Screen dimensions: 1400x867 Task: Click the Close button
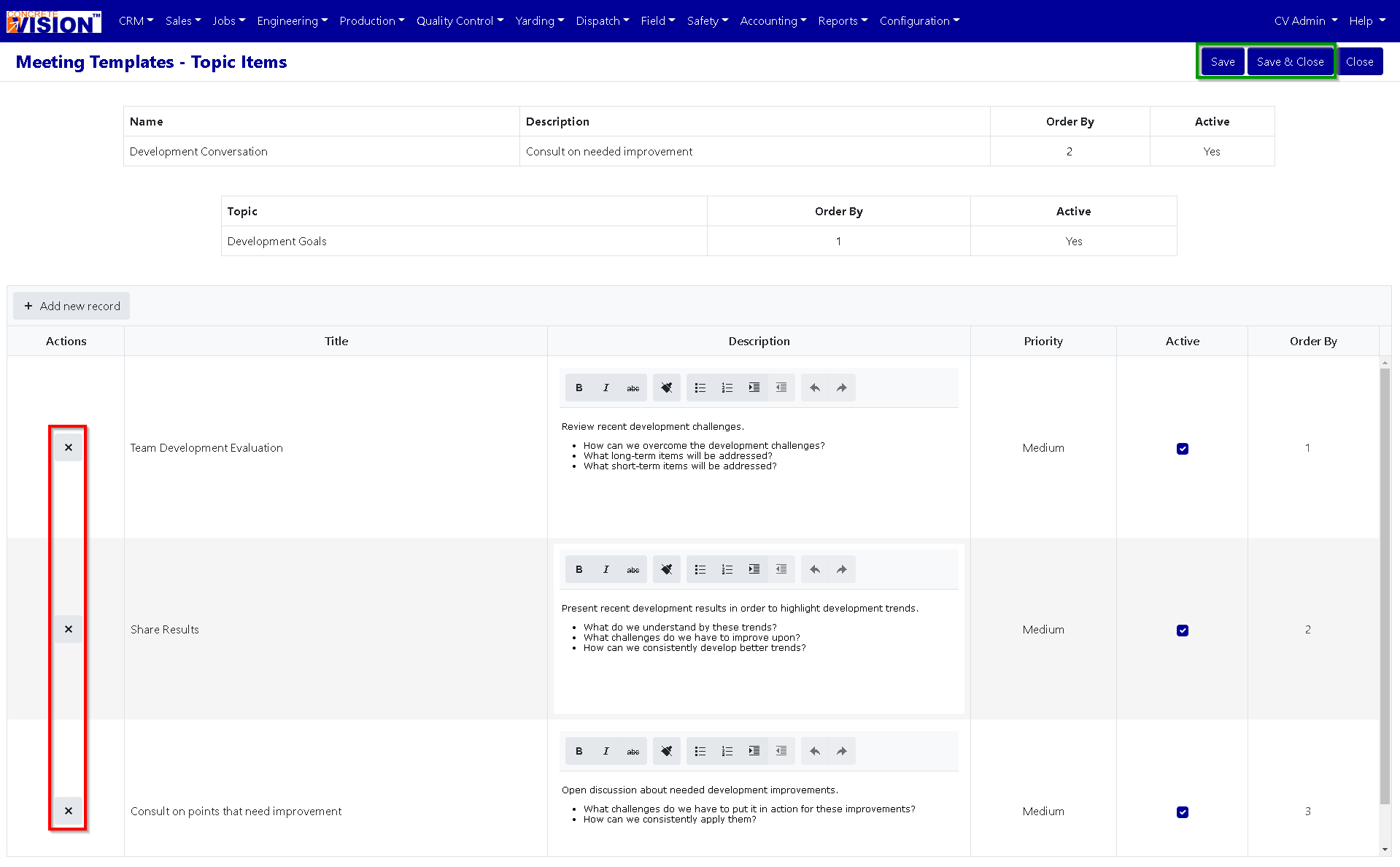tap(1360, 61)
